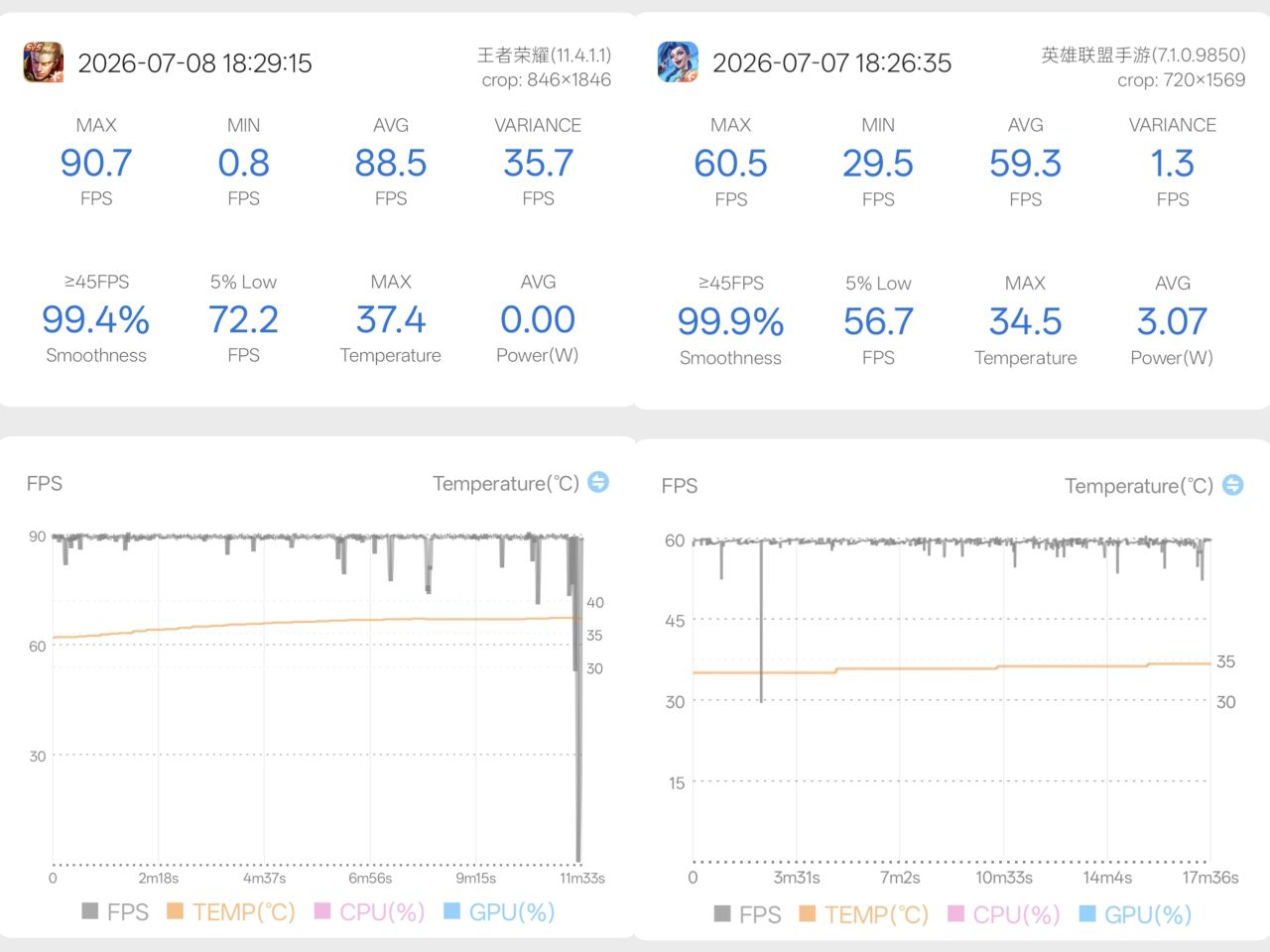The height and width of the screenshot is (952, 1270).
Task: Toggle the pink CPU(%) legend in the right chart
Action: pos(1004,914)
